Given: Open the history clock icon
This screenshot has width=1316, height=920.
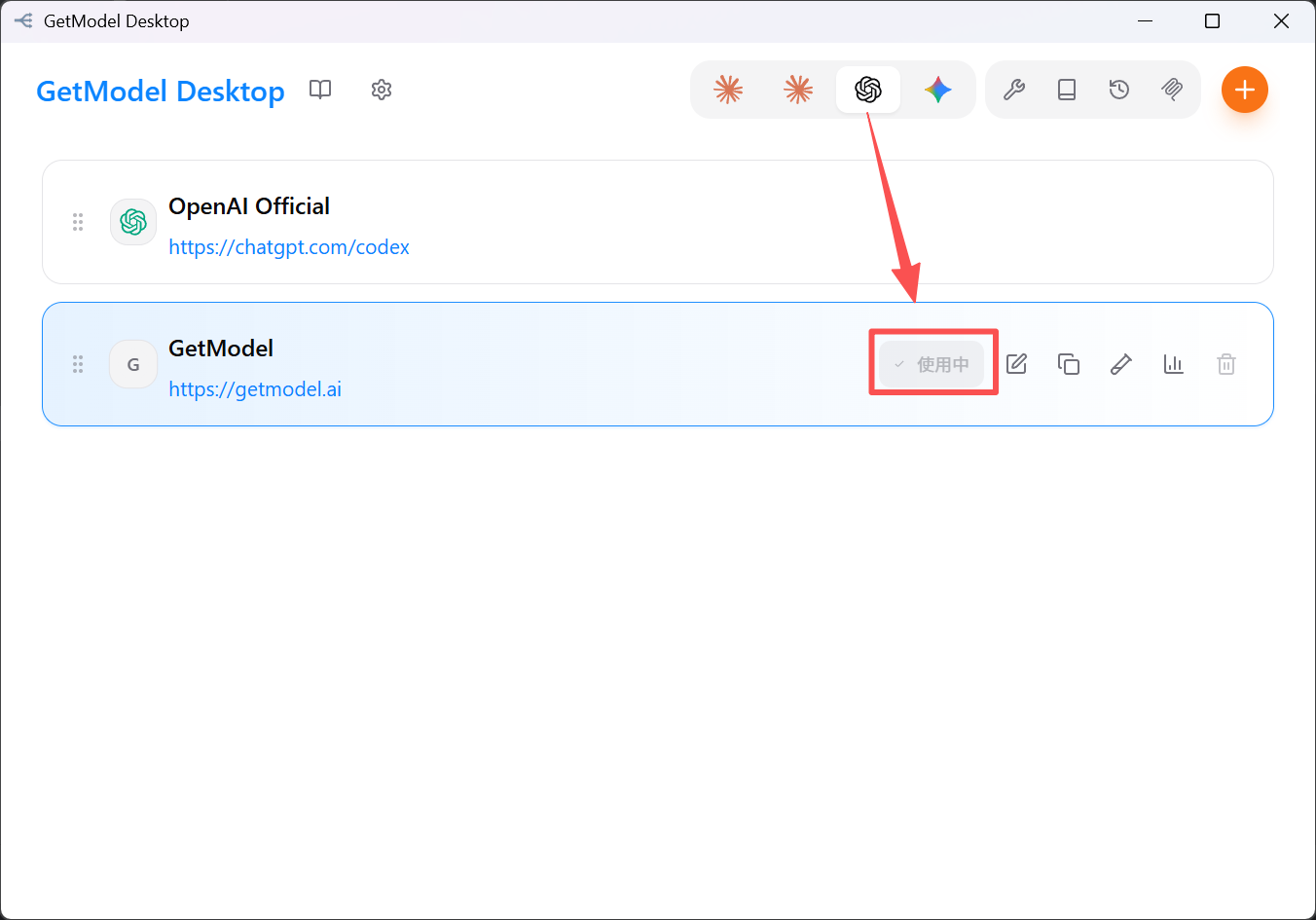Looking at the screenshot, I should [1119, 90].
